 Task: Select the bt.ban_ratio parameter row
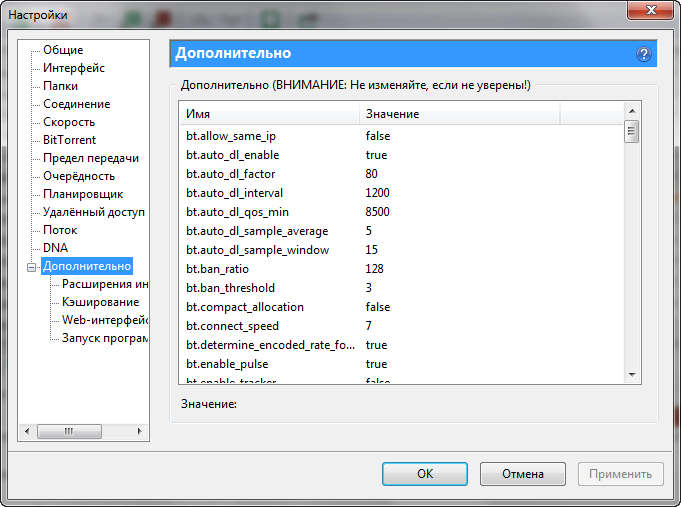click(217, 269)
